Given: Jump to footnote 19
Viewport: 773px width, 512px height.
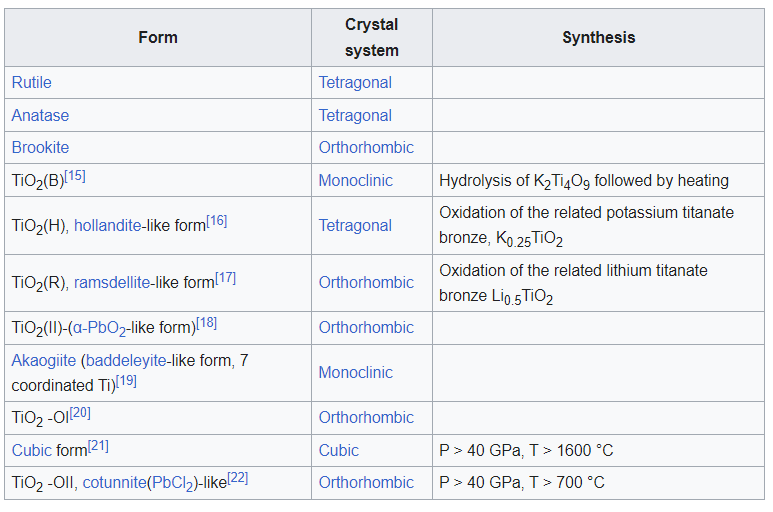Looking at the screenshot, I should 126,380.
